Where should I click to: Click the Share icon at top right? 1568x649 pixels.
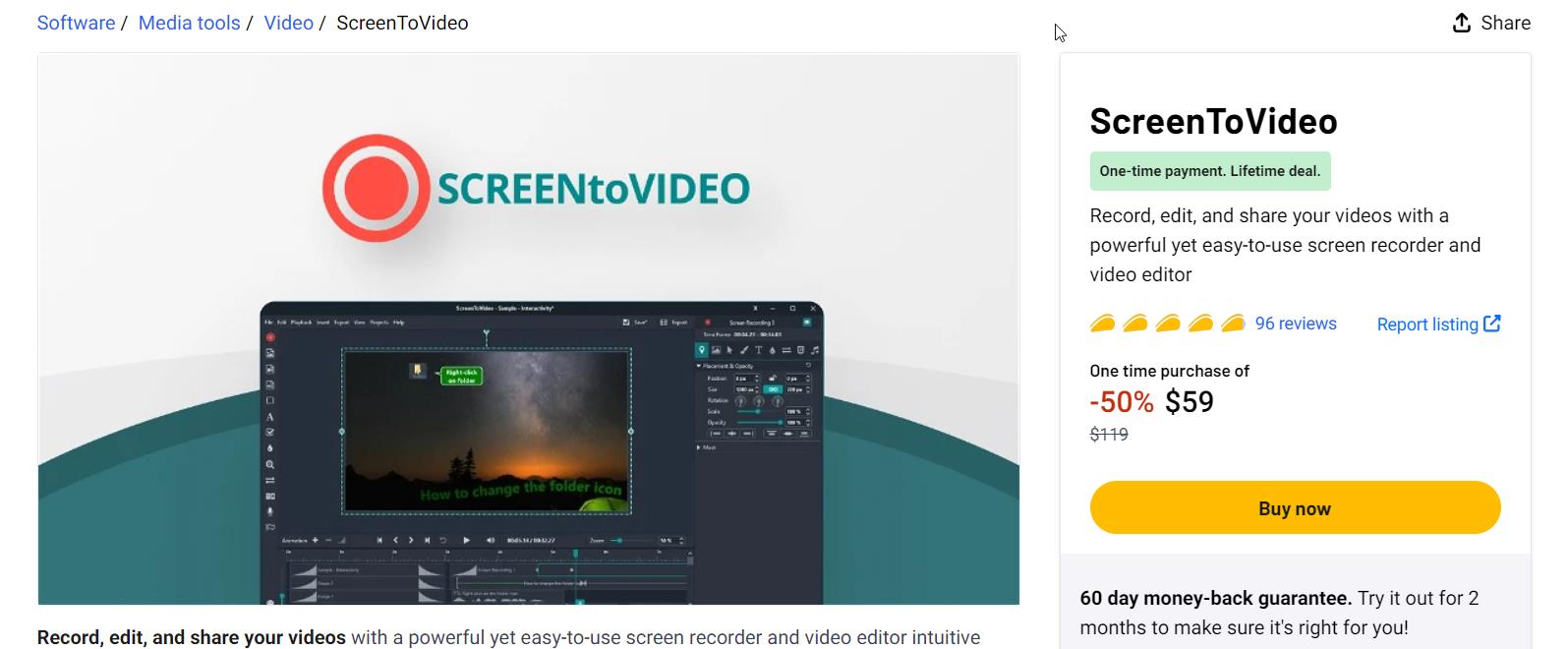1462,23
